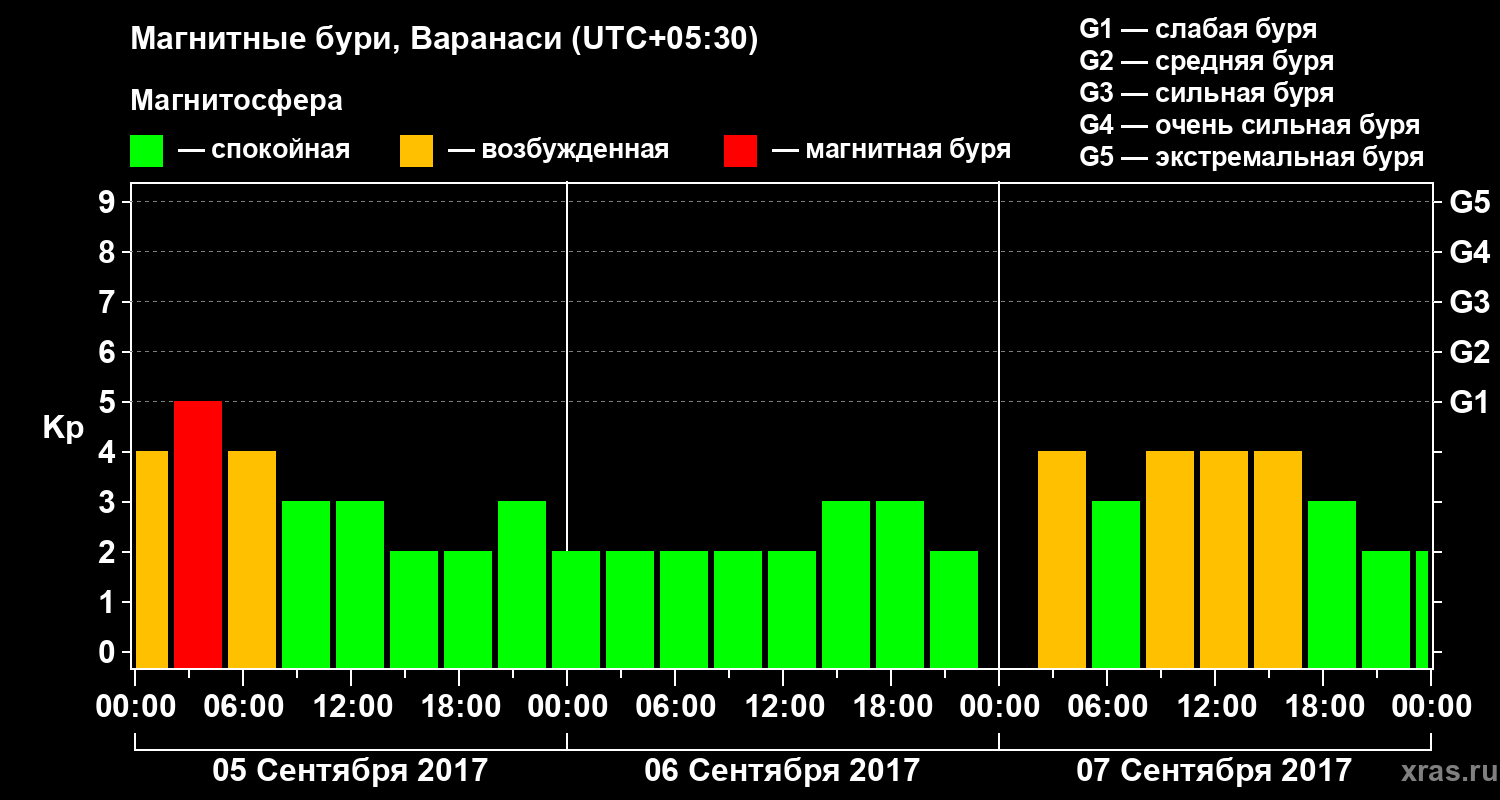The width and height of the screenshot is (1500, 800).
Task: Click the 'G2' label on the right axis
Action: (x=1469, y=352)
